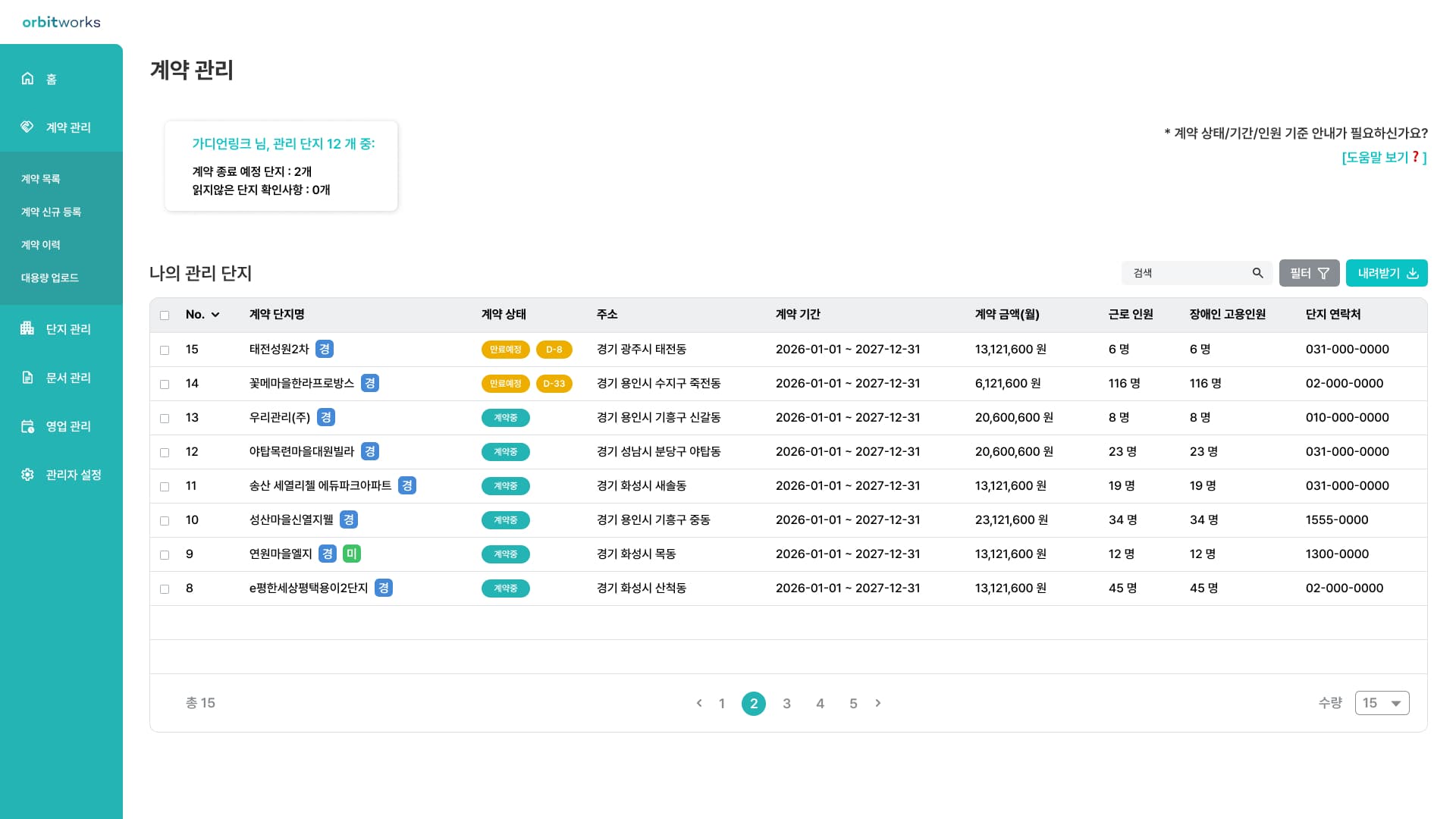Open 계약 목록 submenu item
Viewport: 1456px width, 819px height.
coord(41,179)
